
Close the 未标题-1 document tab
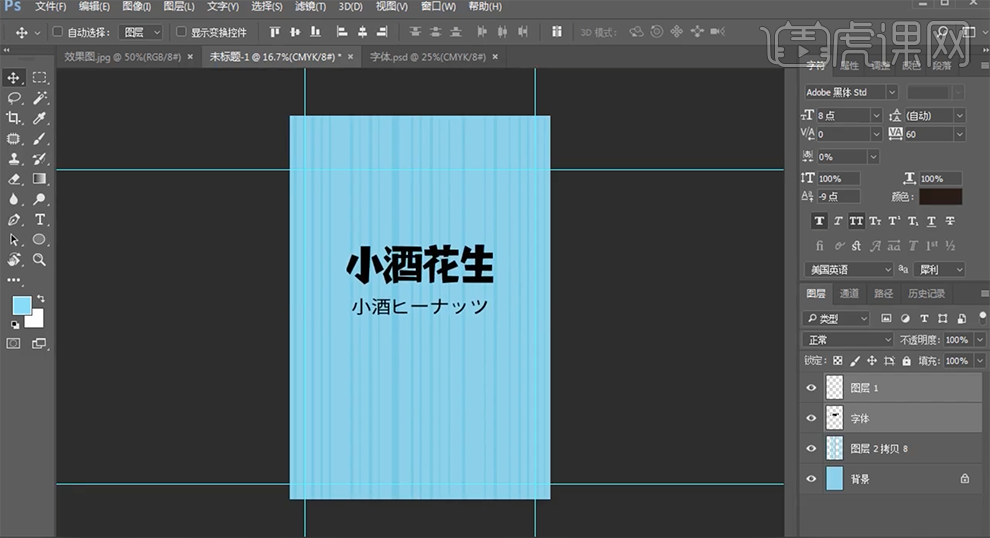click(350, 57)
